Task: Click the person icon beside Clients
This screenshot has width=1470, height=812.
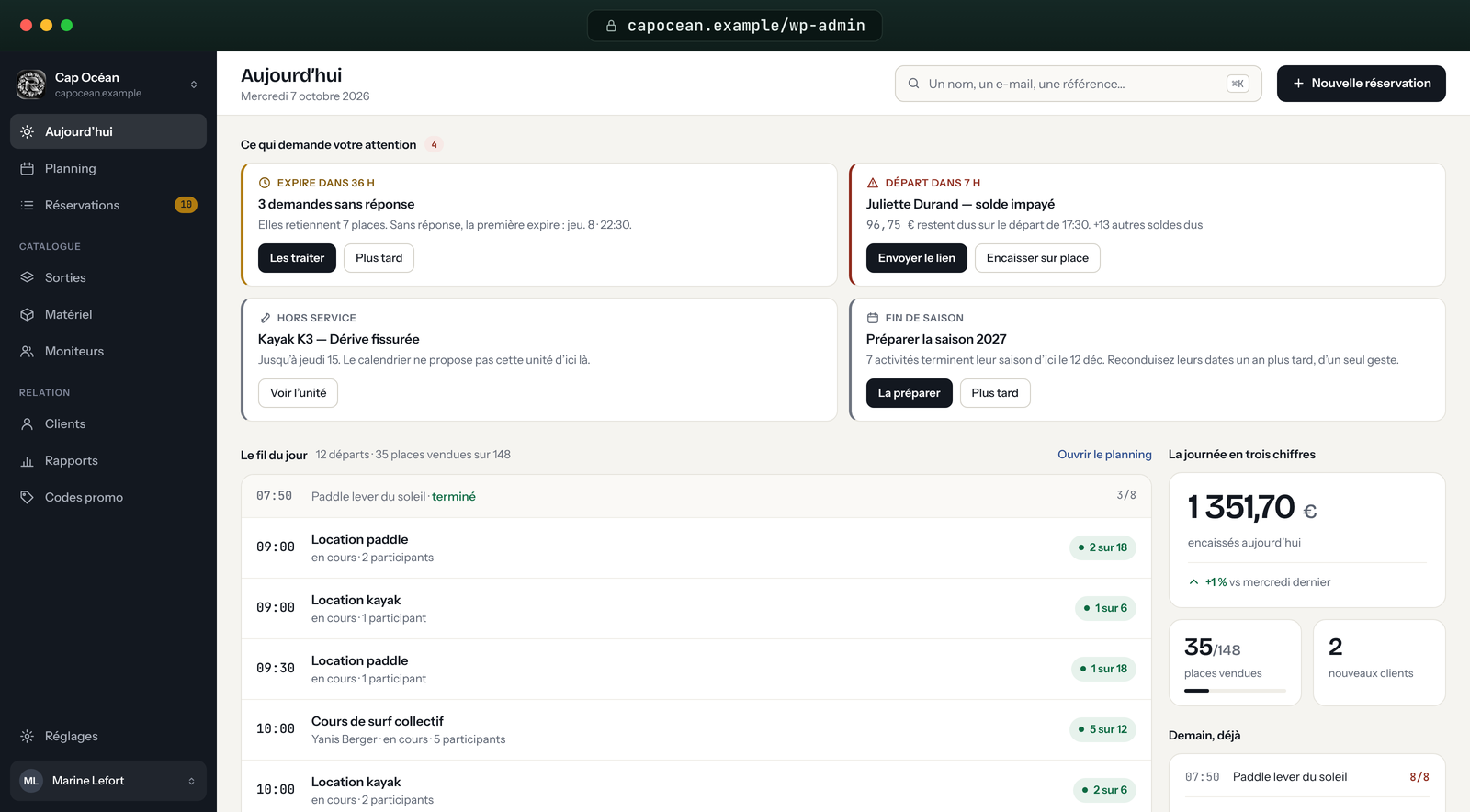Action: (x=28, y=423)
